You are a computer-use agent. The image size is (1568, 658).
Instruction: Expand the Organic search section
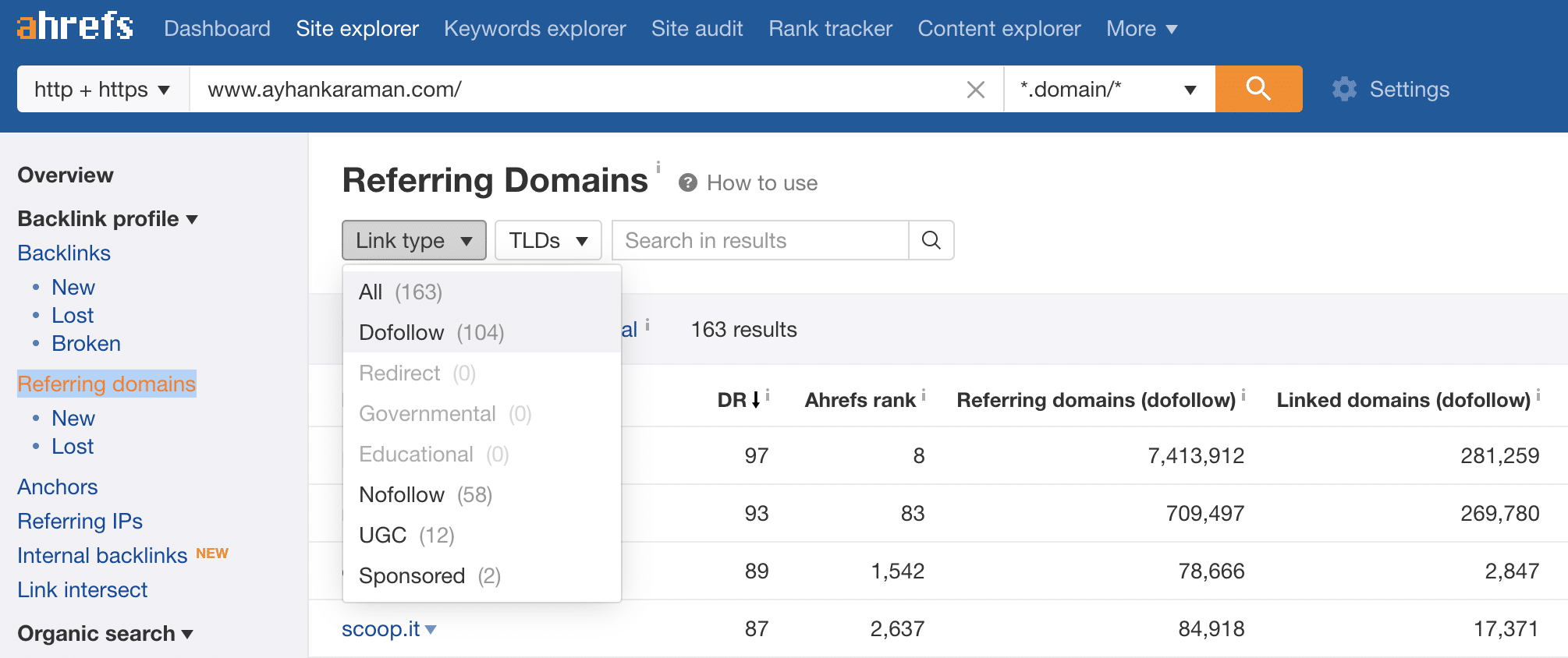tap(105, 634)
